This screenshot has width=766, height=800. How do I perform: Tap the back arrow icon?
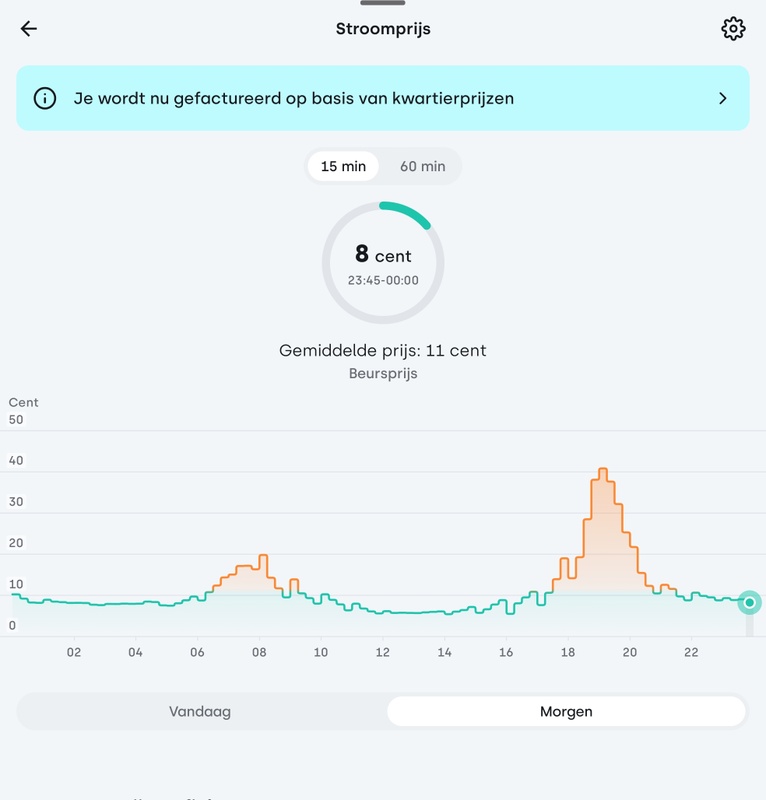[29, 28]
